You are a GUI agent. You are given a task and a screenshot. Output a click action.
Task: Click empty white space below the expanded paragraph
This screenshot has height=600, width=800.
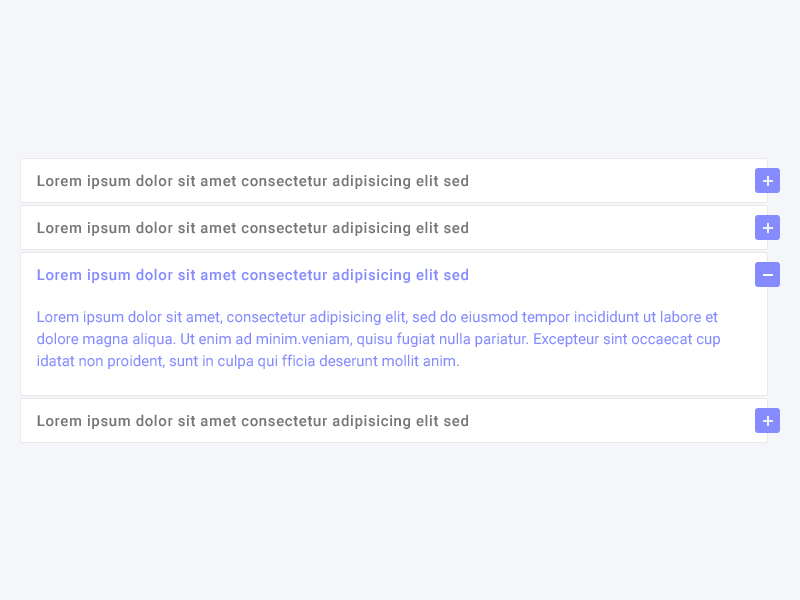click(400, 384)
